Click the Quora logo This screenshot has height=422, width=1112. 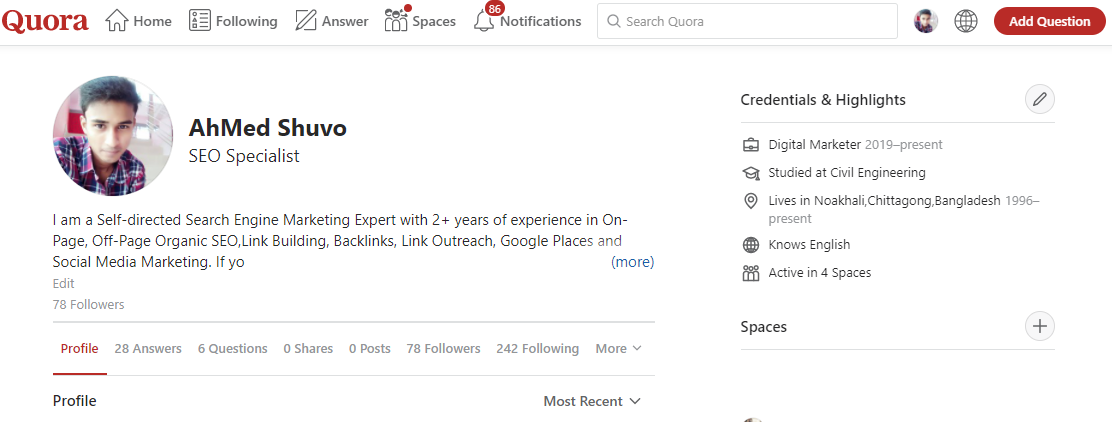click(x=45, y=21)
